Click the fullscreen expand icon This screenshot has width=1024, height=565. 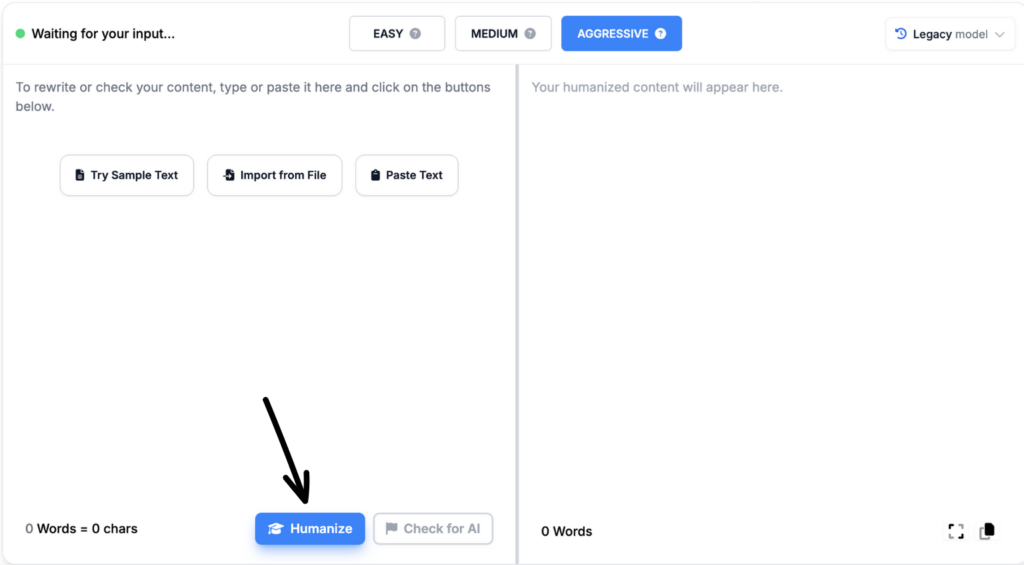coord(956,531)
